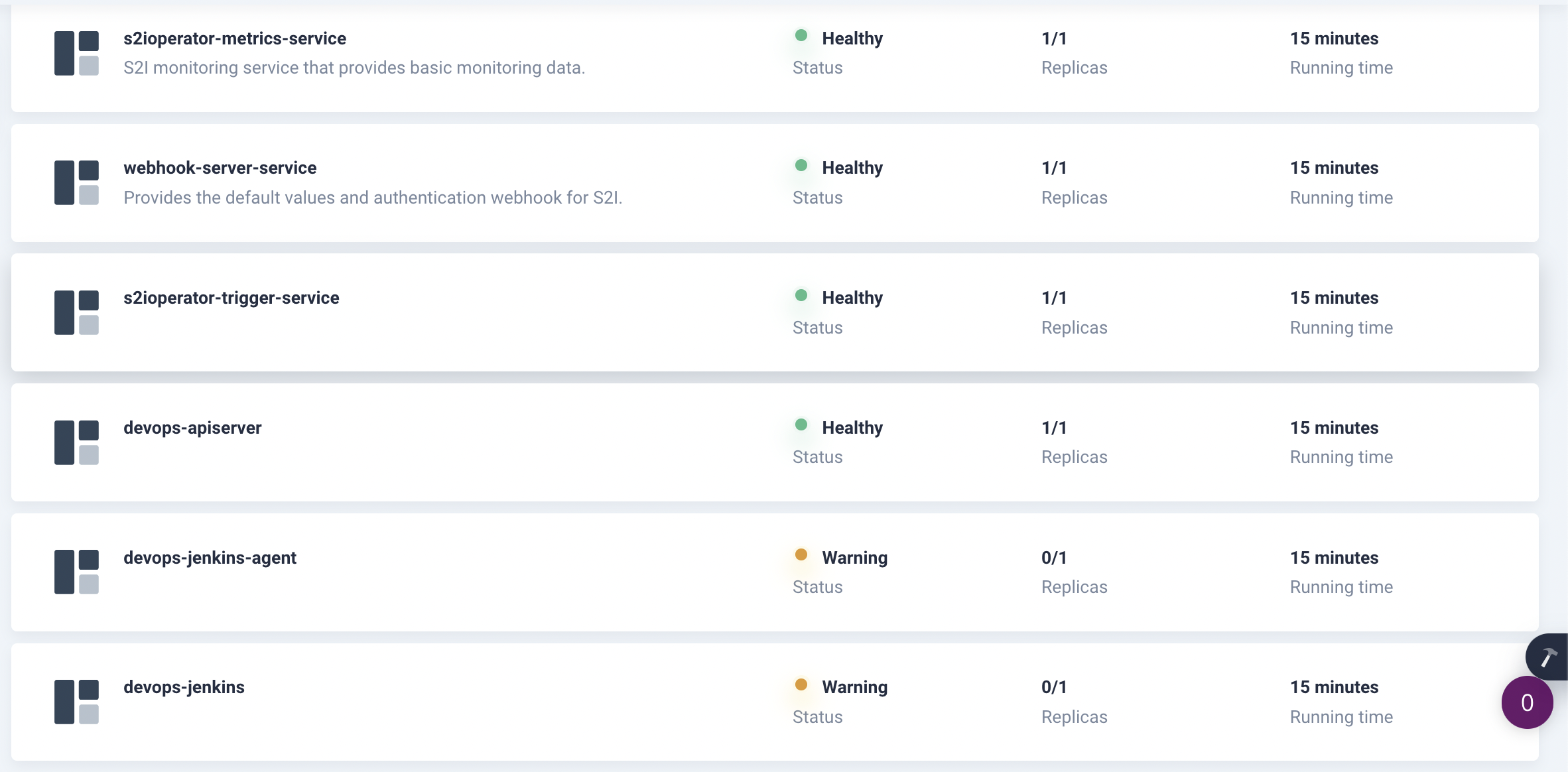This screenshot has height=772, width=1568.
Task: Click the devops-jenkins workload icon
Action: click(76, 701)
